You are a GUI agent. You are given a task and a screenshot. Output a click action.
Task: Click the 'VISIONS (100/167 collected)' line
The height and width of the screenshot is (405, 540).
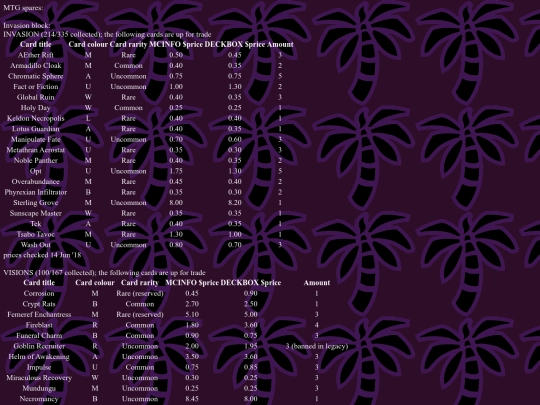[x=104, y=272]
